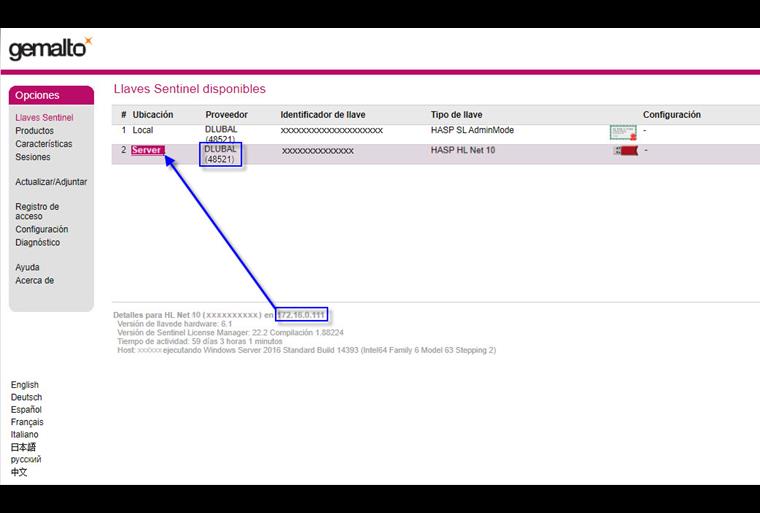Image resolution: width=760 pixels, height=513 pixels.
Task: Open the Sesiones page
Action: [32, 157]
